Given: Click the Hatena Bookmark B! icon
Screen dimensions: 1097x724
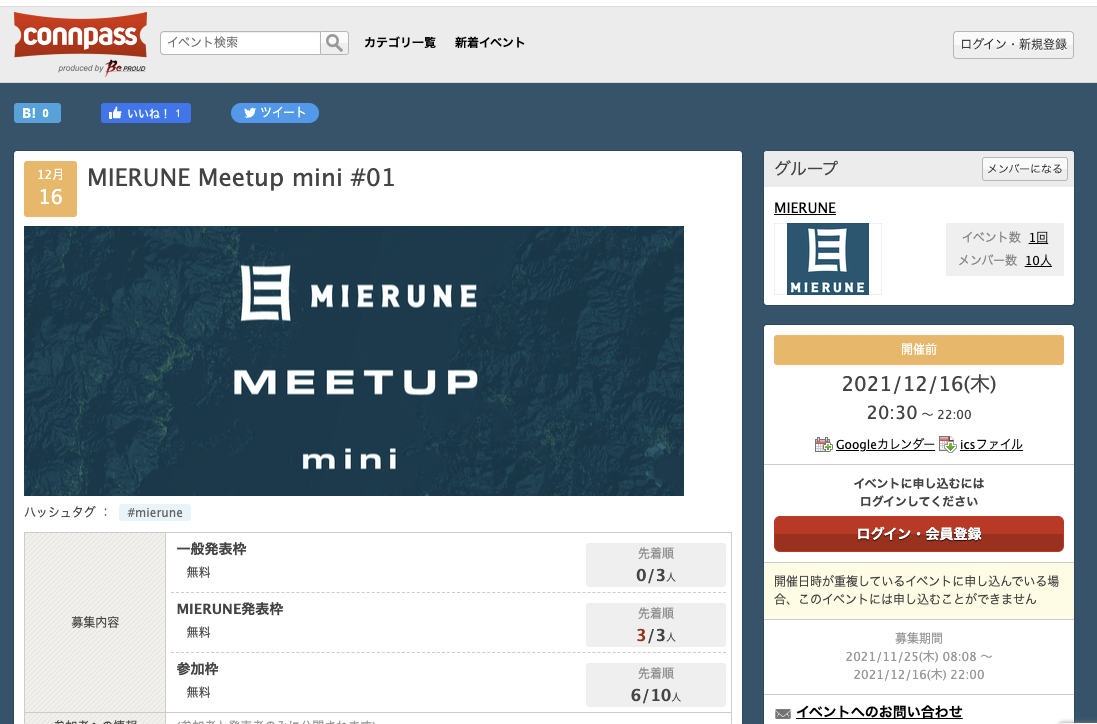Looking at the screenshot, I should [25, 112].
